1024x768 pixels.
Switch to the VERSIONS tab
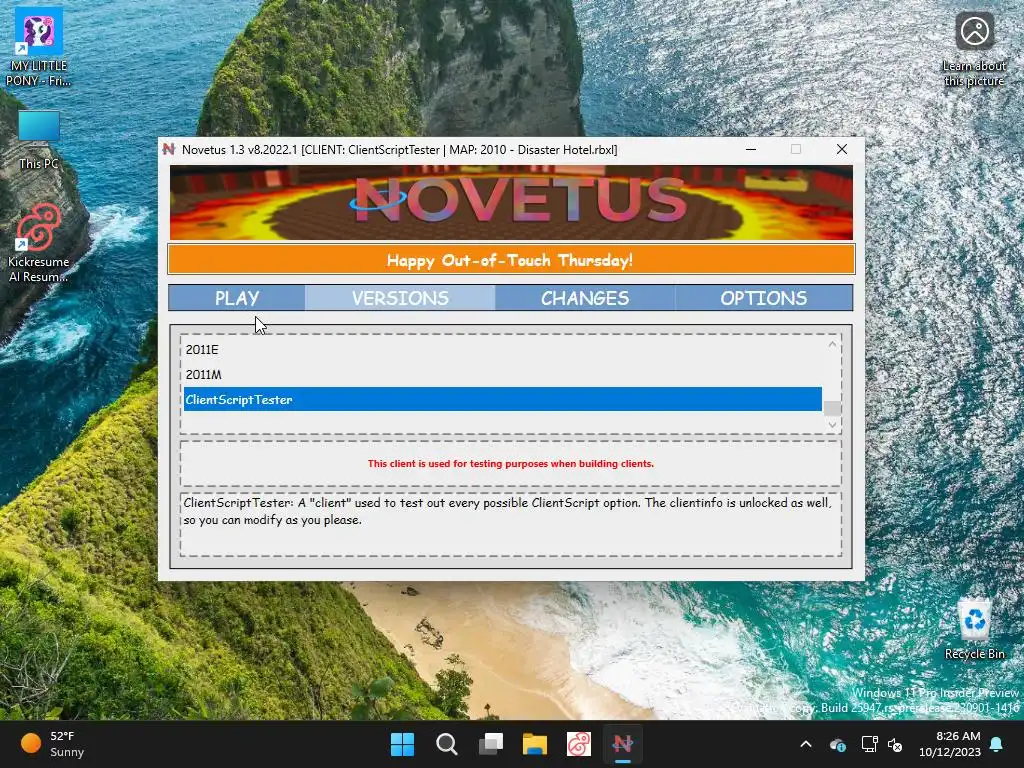tap(400, 298)
